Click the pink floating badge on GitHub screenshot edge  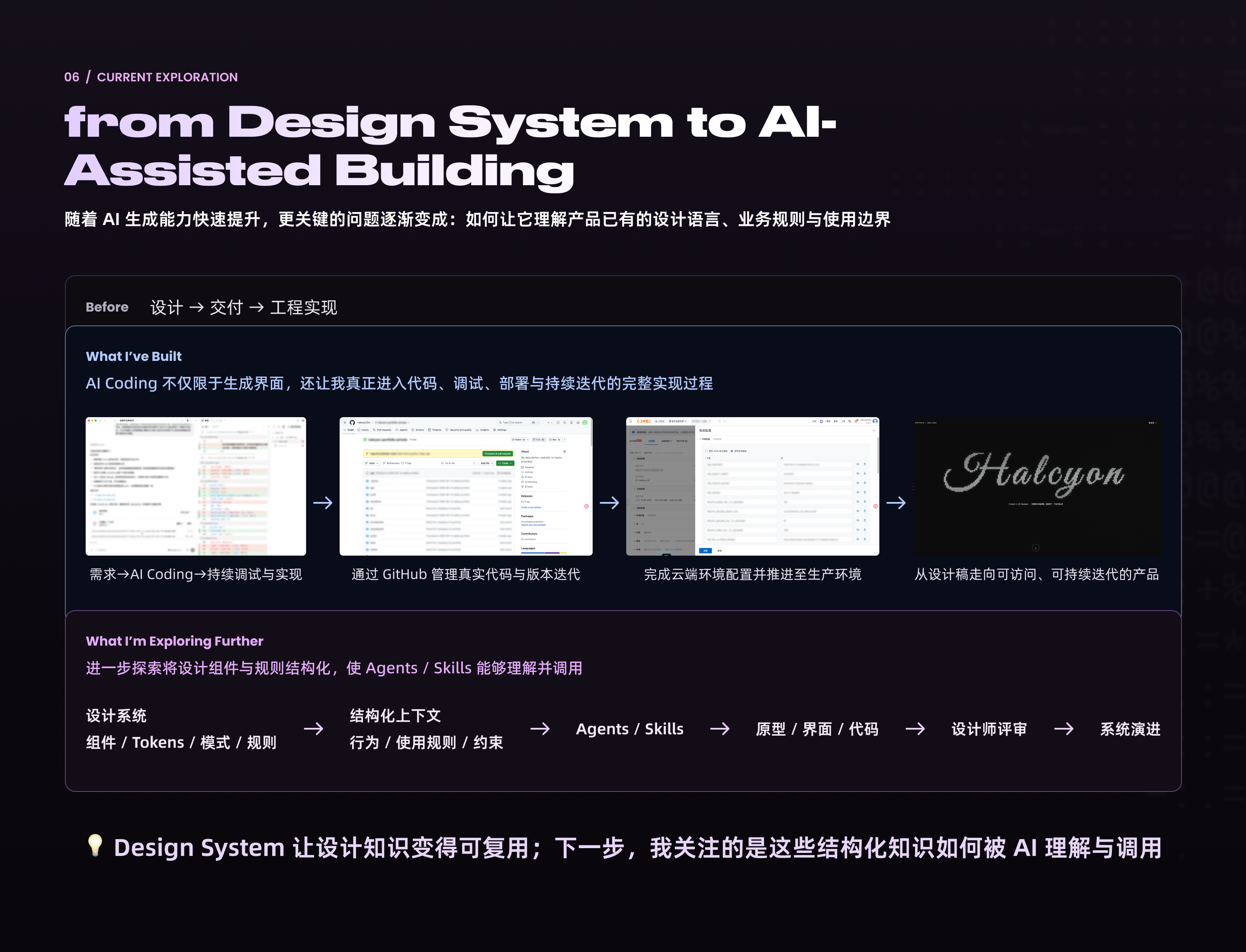click(x=587, y=506)
